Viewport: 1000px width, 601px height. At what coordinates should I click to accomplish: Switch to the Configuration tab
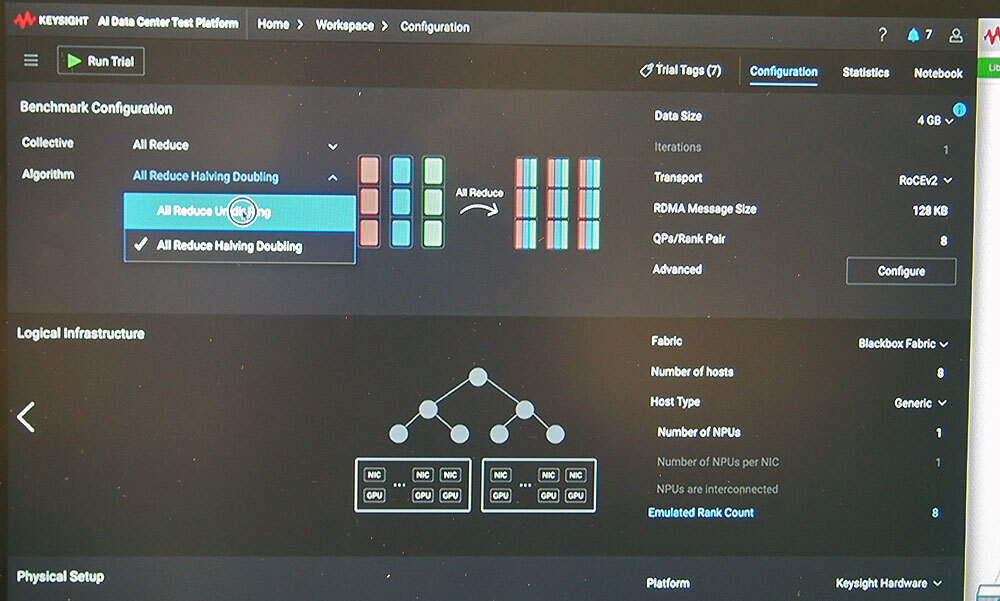coord(783,71)
